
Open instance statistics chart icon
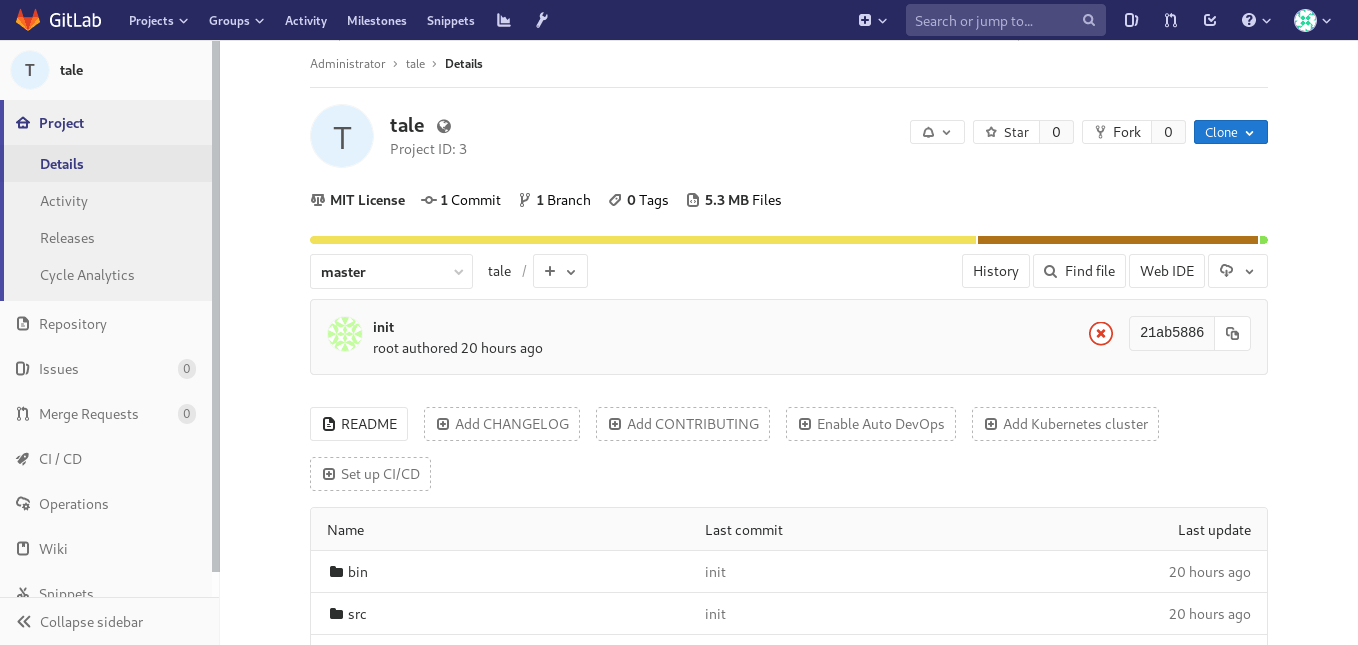click(504, 20)
